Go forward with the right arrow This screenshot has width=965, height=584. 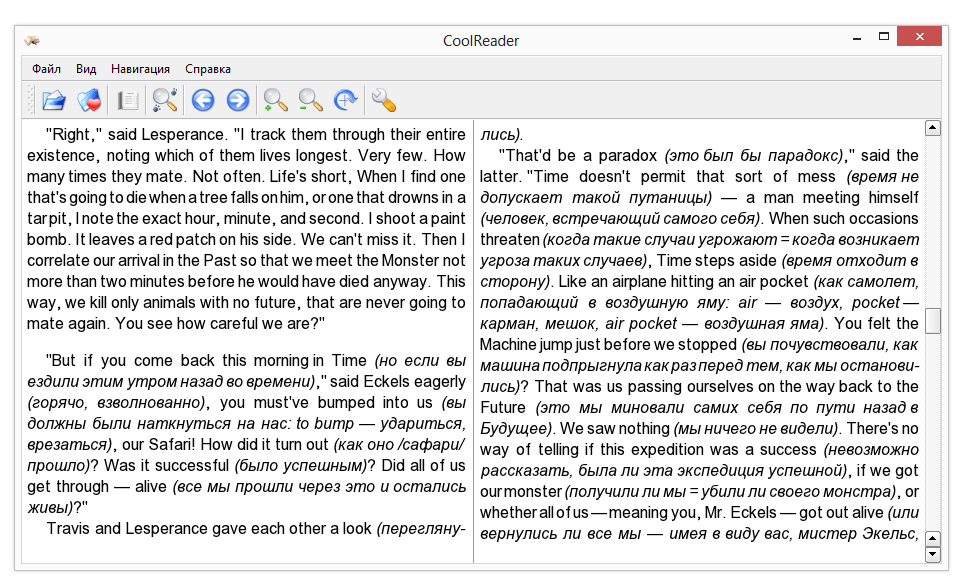[x=238, y=100]
